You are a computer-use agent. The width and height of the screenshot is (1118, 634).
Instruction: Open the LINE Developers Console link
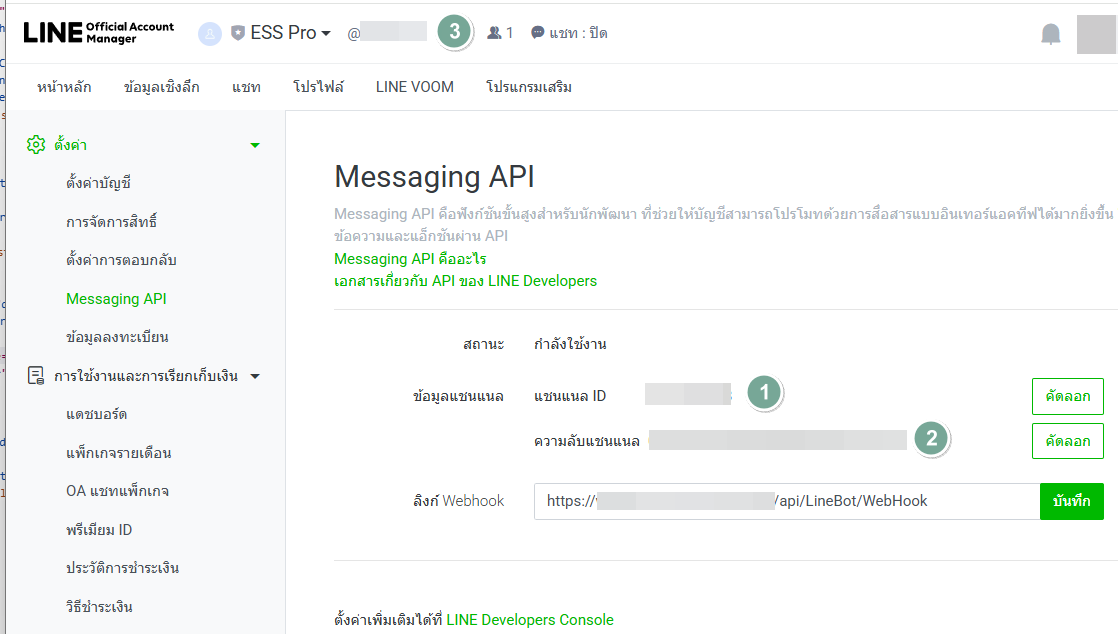point(529,620)
